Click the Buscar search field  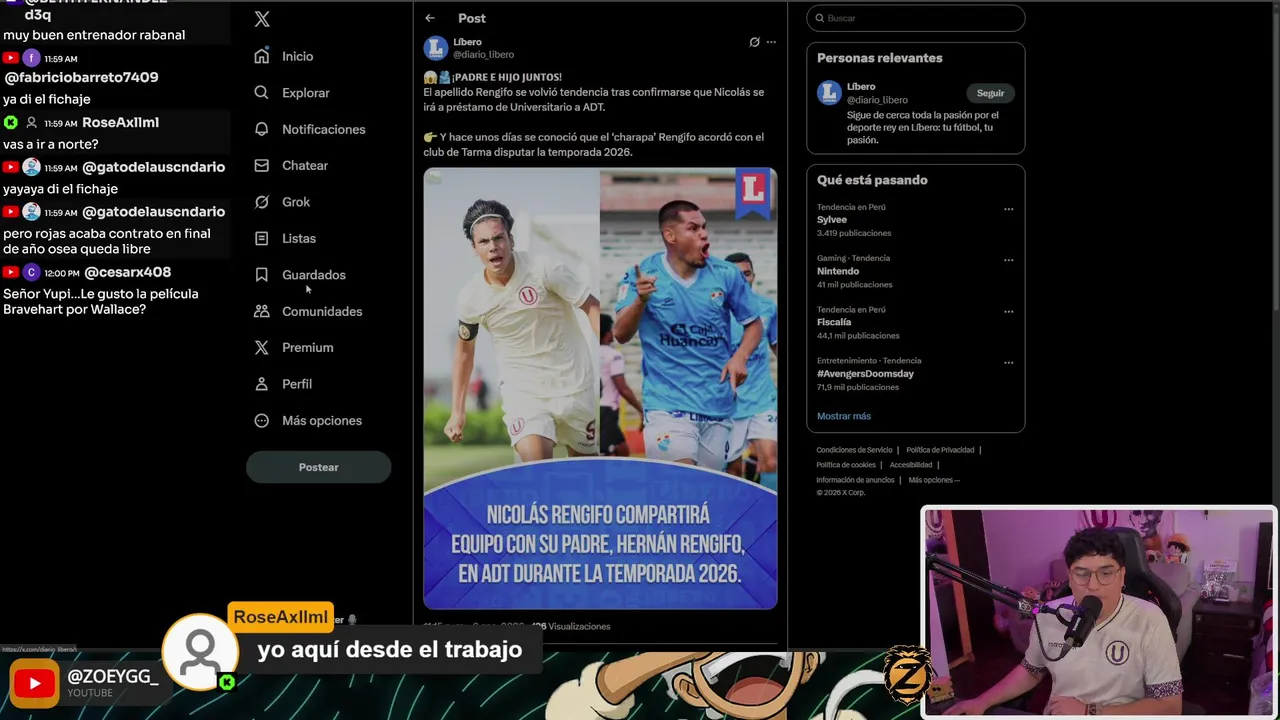coord(916,18)
